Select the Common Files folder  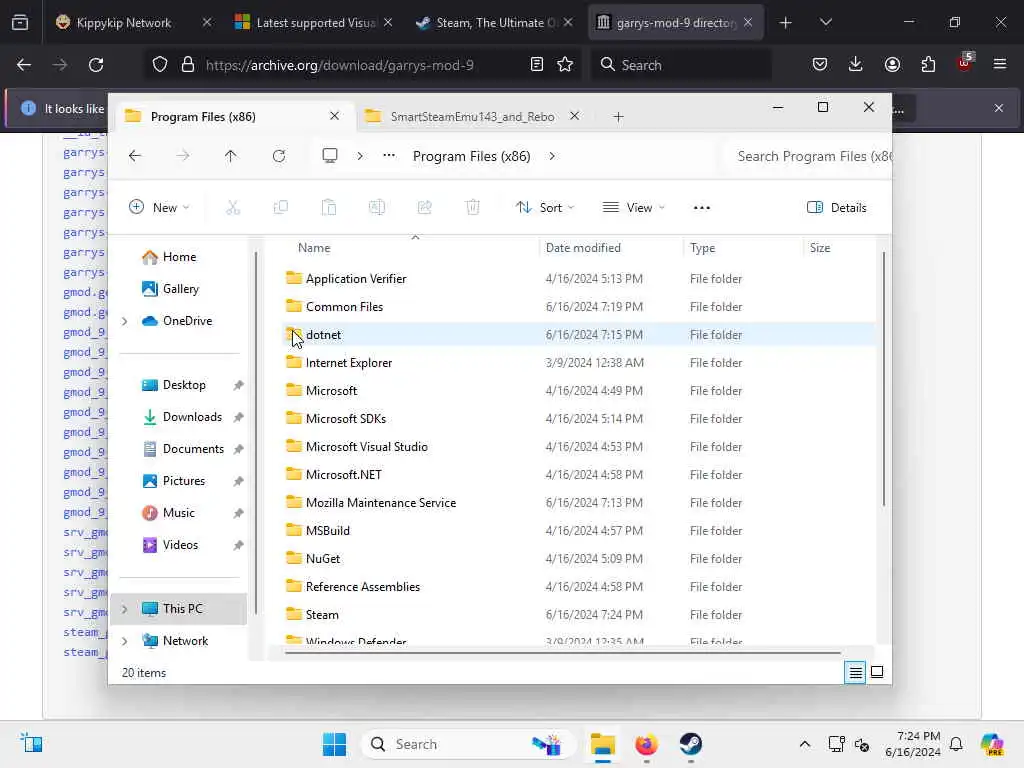[580, 307]
